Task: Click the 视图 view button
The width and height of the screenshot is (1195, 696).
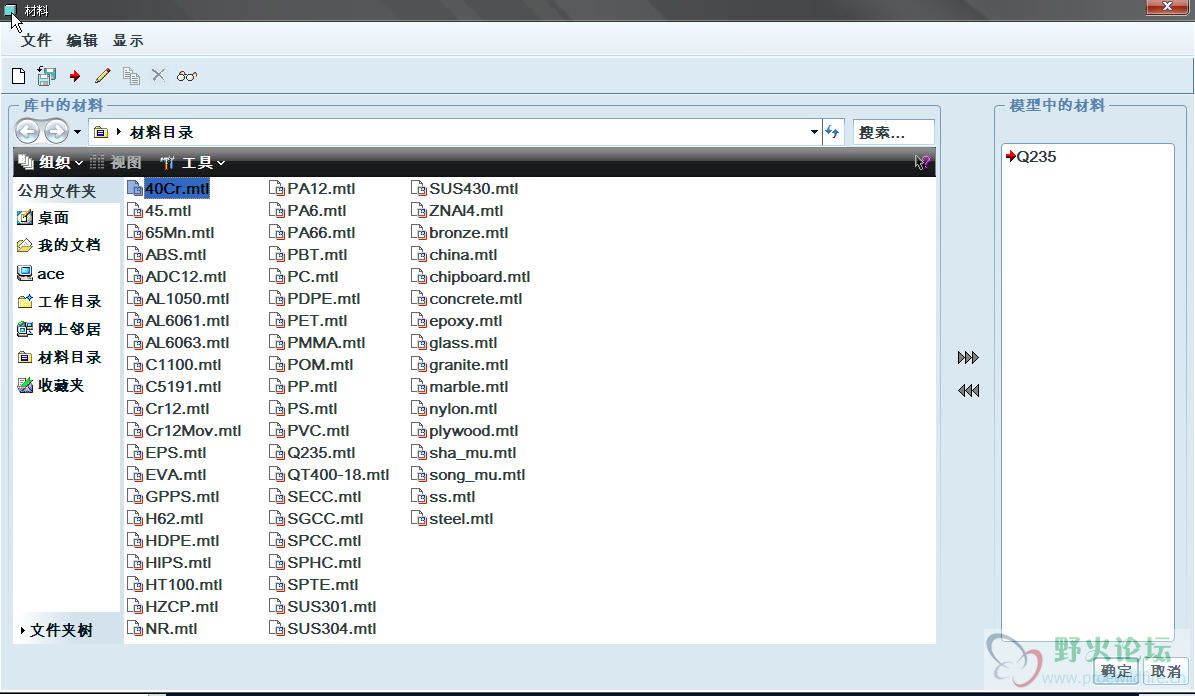Action: click(116, 162)
